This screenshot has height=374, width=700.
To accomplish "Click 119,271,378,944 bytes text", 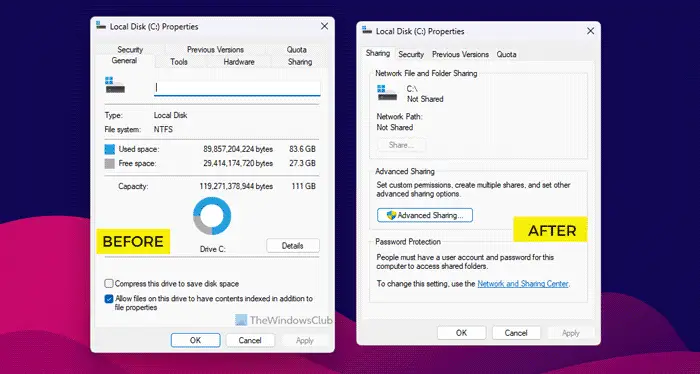I will click(236, 186).
